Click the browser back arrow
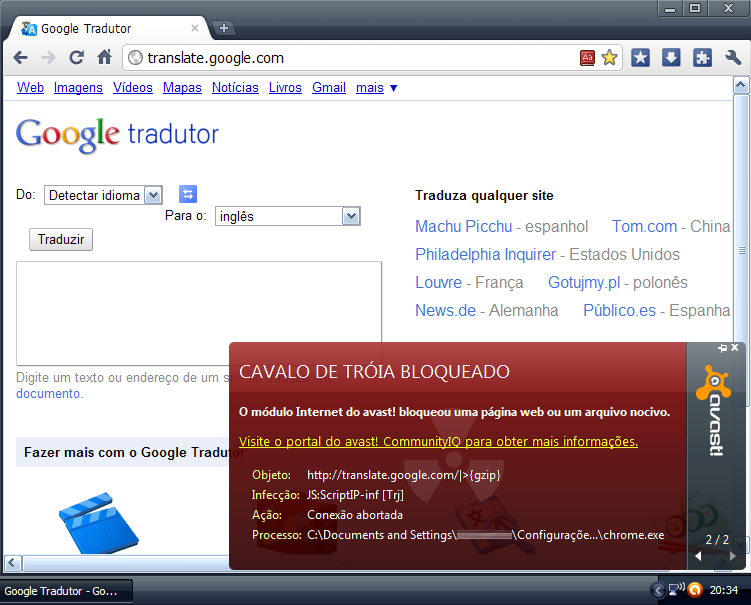 coord(20,58)
